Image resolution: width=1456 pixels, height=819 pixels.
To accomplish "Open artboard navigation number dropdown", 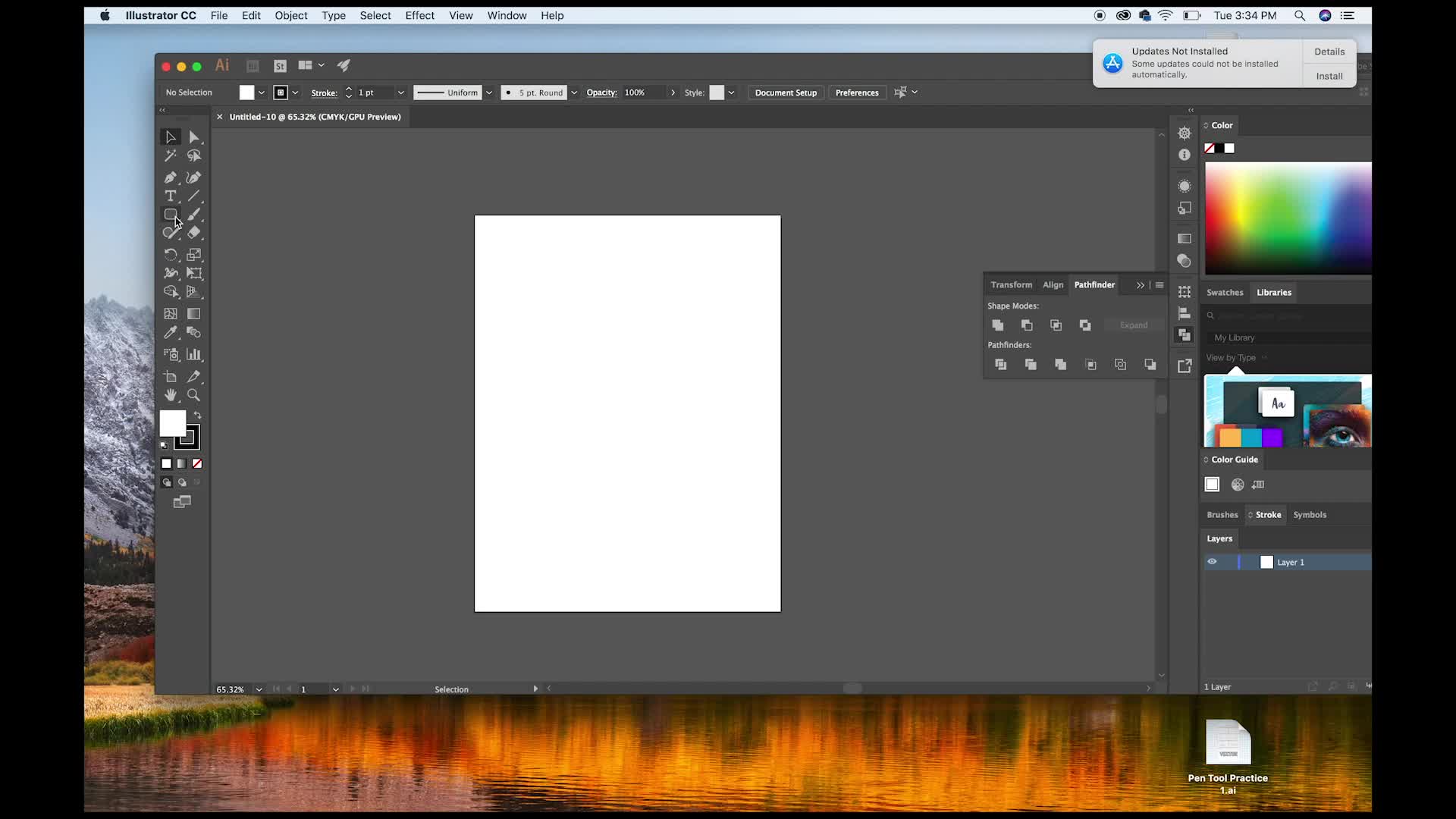I will 335,689.
